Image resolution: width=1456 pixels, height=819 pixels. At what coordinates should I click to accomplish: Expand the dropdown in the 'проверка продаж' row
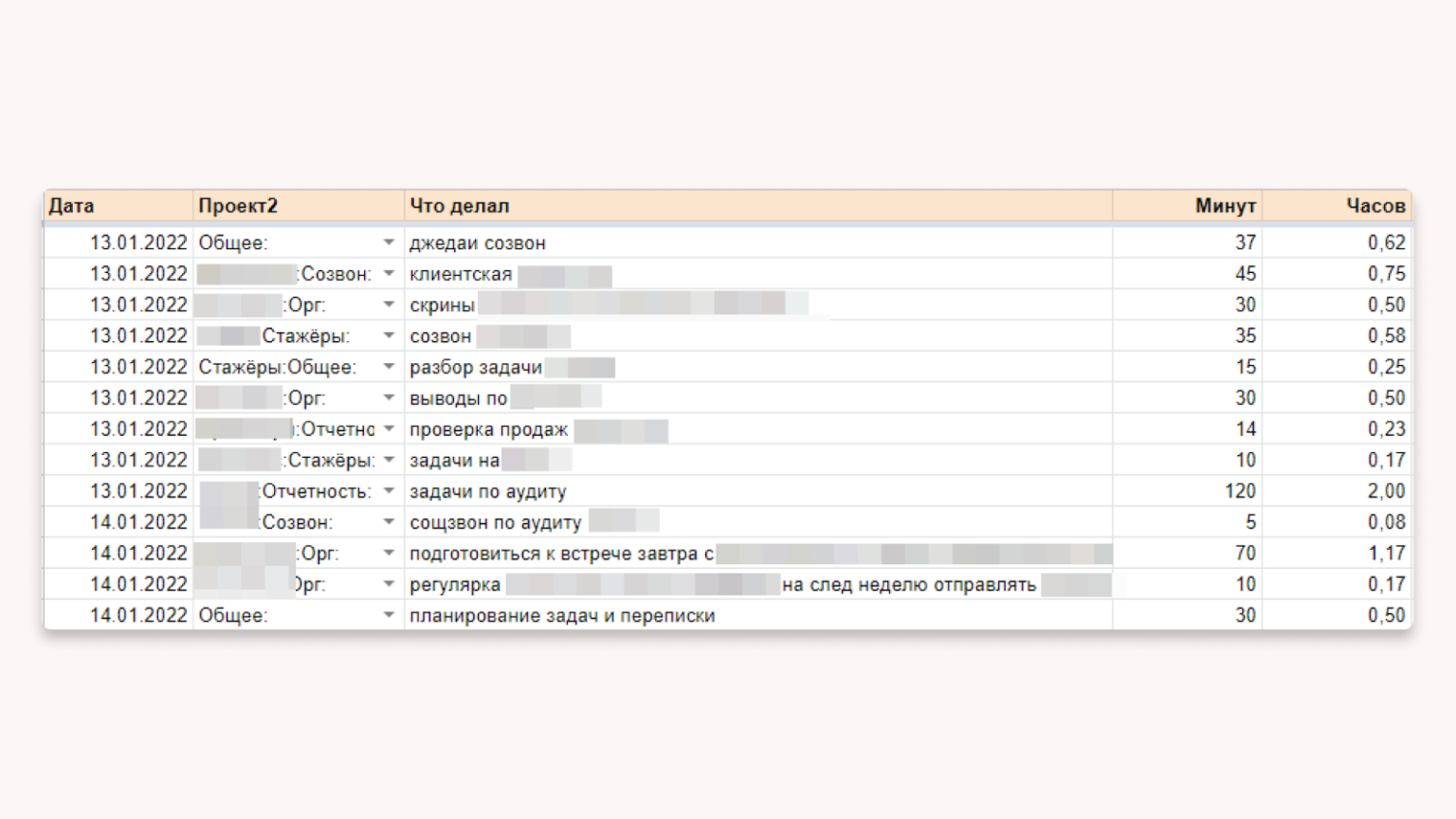point(389,429)
